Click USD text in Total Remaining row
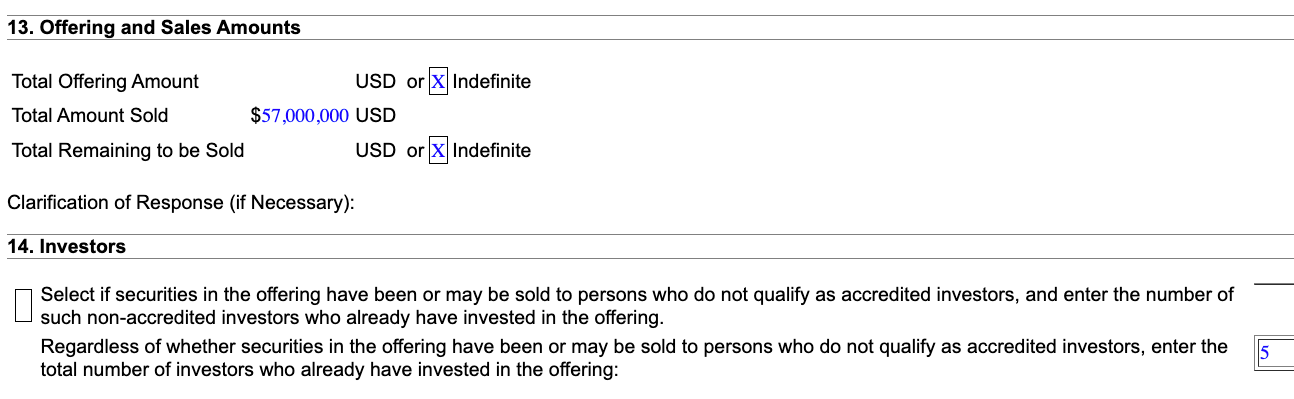 point(376,151)
